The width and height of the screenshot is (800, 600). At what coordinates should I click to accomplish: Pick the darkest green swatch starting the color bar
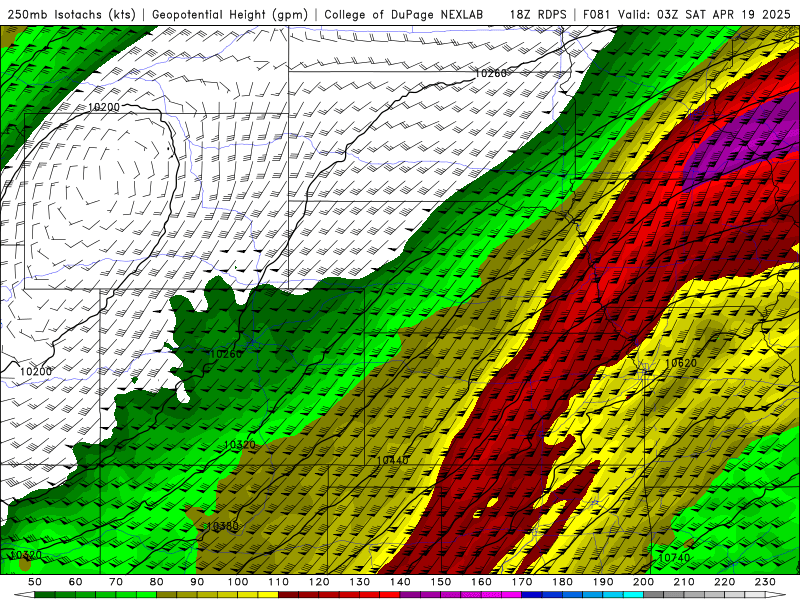(x=45, y=595)
